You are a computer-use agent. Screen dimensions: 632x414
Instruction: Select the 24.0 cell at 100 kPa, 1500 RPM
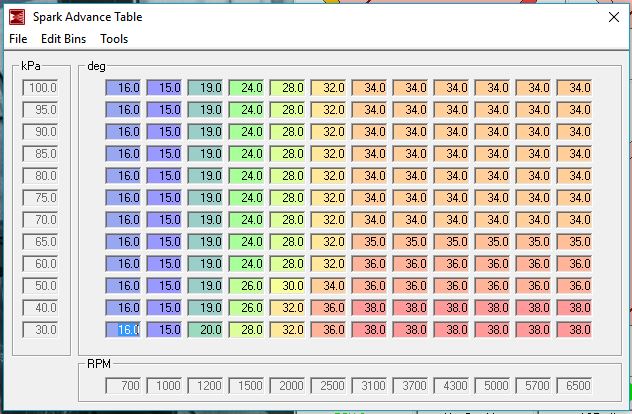[x=246, y=87]
